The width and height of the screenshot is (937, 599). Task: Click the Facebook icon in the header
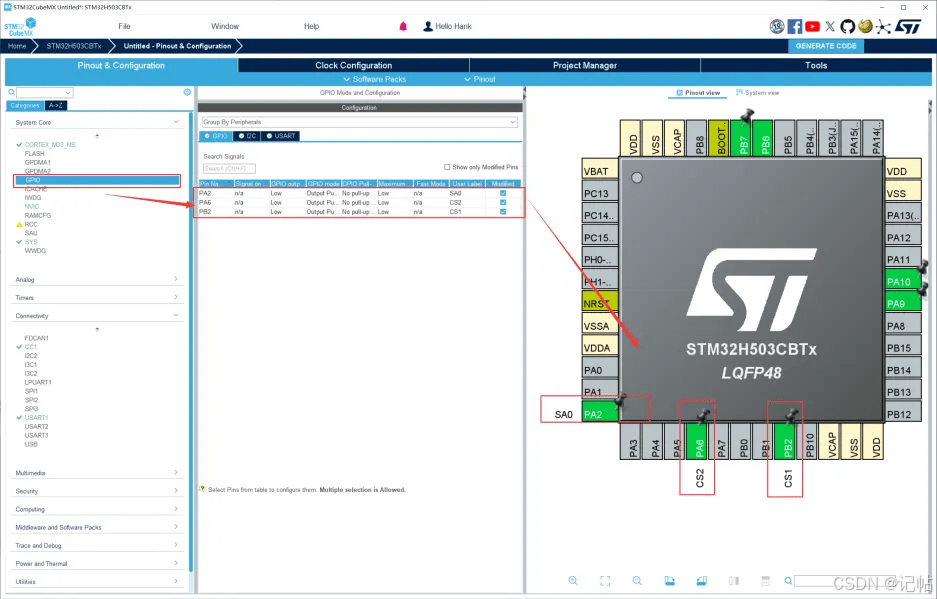pos(795,26)
